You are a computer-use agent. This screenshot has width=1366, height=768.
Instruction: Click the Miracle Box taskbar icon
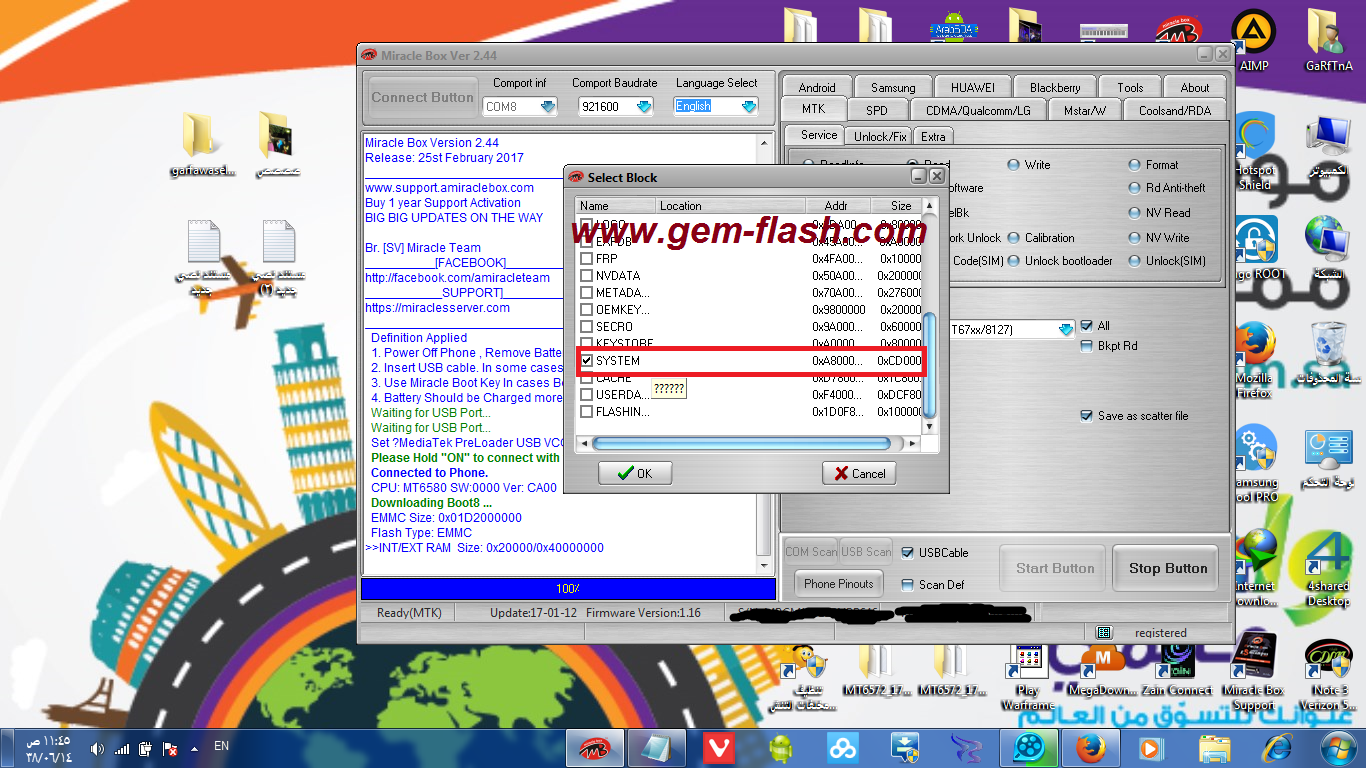point(595,747)
